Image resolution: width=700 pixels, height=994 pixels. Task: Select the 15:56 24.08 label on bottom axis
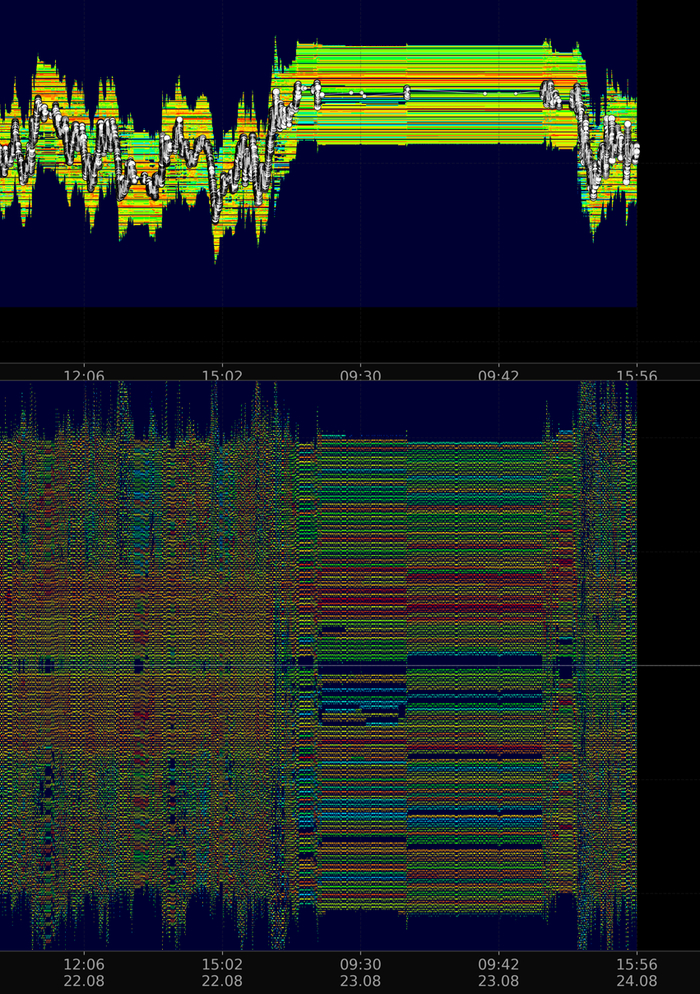[x=636, y=972]
